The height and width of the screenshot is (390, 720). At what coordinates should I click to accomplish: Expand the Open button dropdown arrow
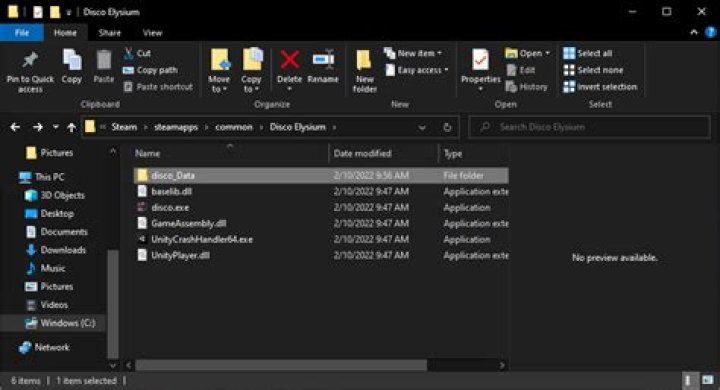coord(547,53)
